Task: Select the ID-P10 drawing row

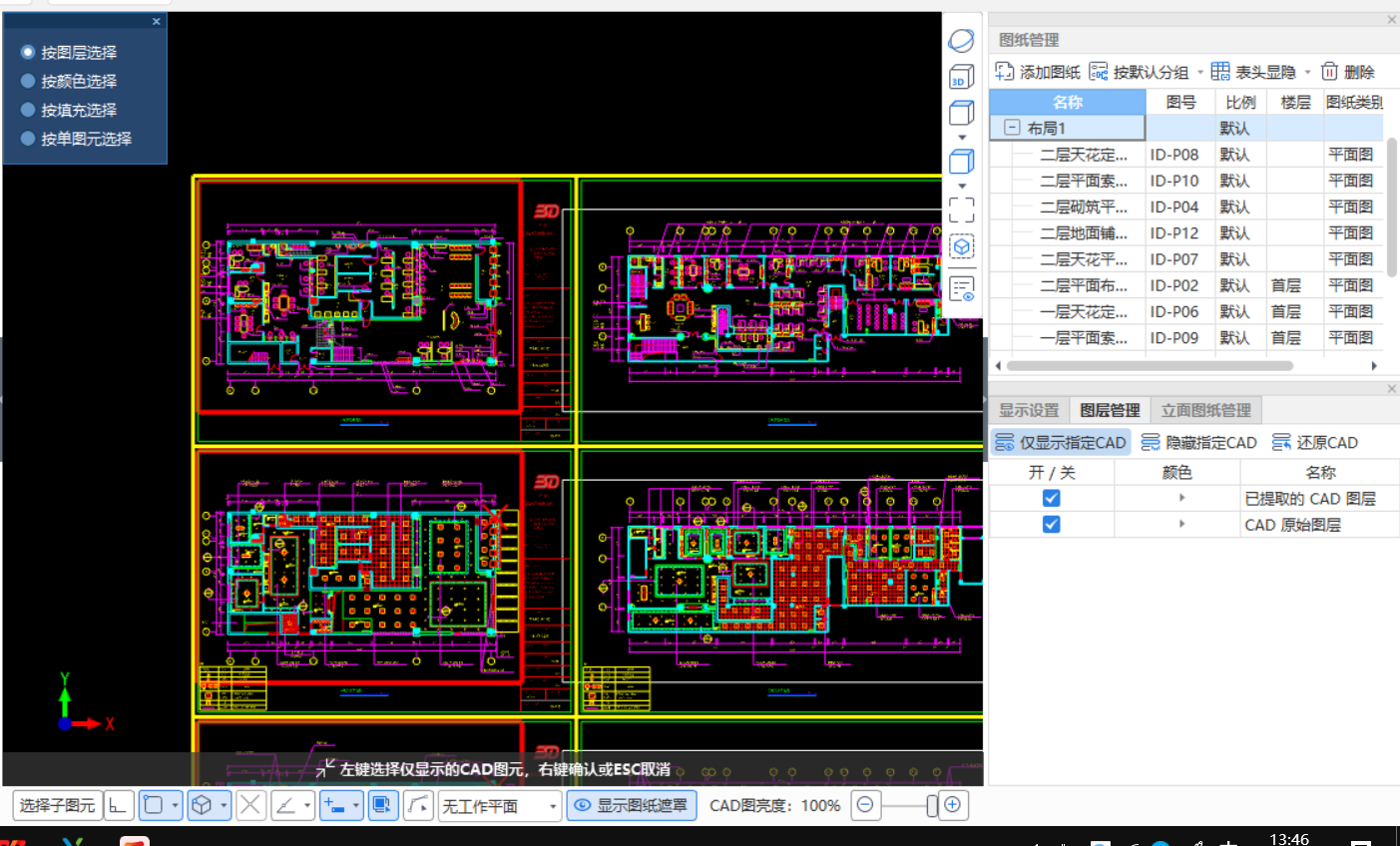Action: tap(1186, 181)
